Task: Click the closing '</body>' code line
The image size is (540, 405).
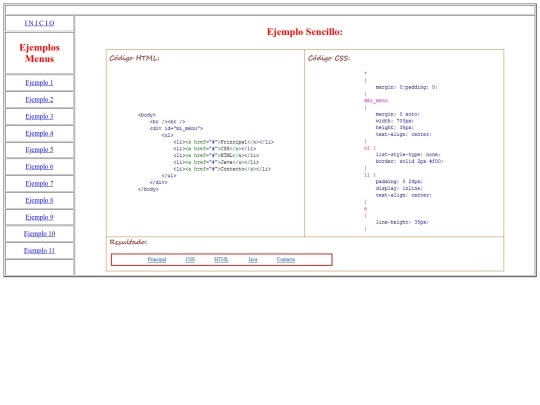Action: click(x=148, y=189)
